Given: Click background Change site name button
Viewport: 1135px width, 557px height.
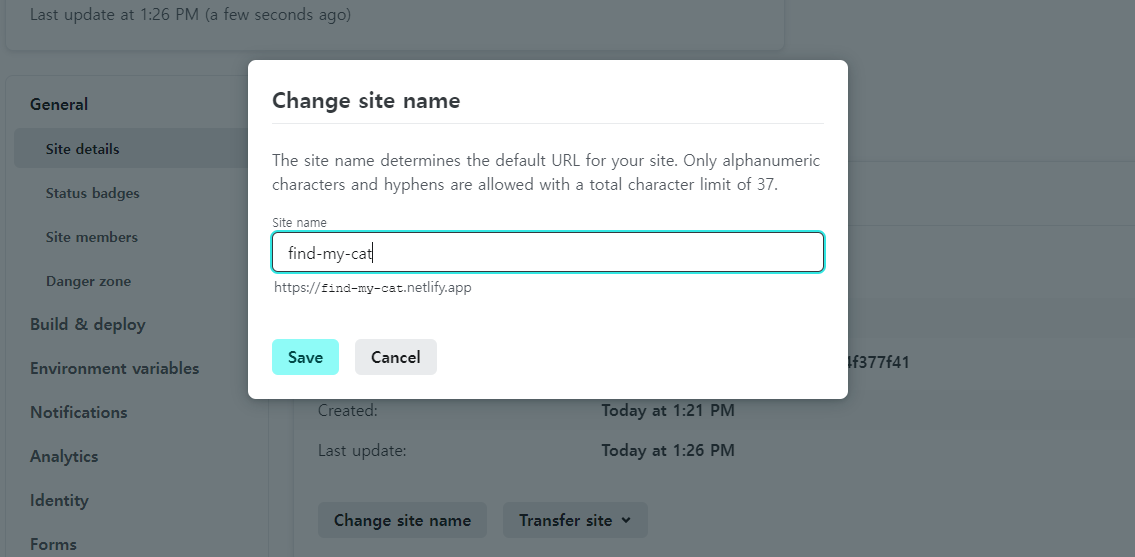Looking at the screenshot, I should 402,520.
